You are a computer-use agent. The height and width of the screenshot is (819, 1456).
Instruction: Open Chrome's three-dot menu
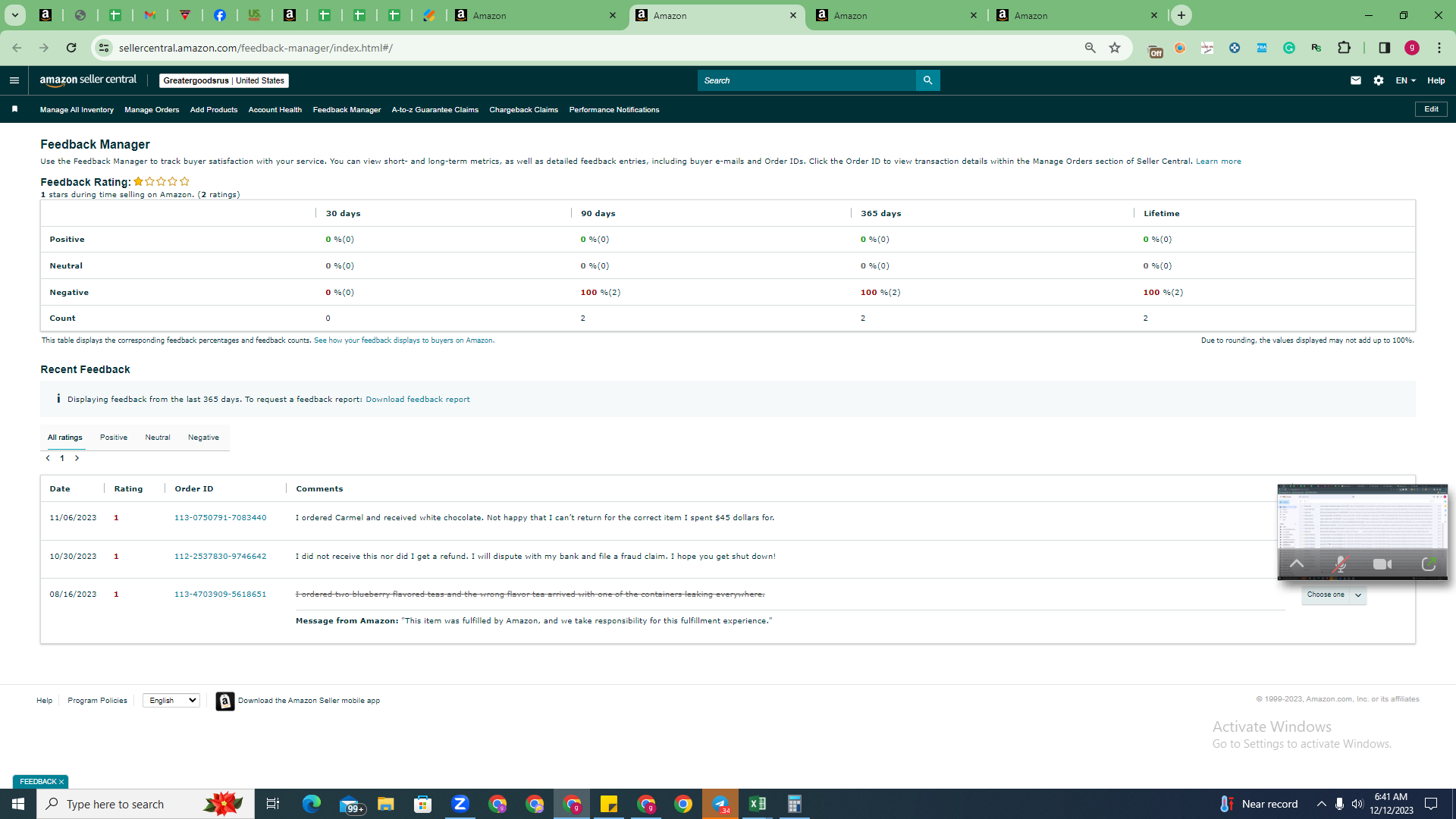point(1439,48)
